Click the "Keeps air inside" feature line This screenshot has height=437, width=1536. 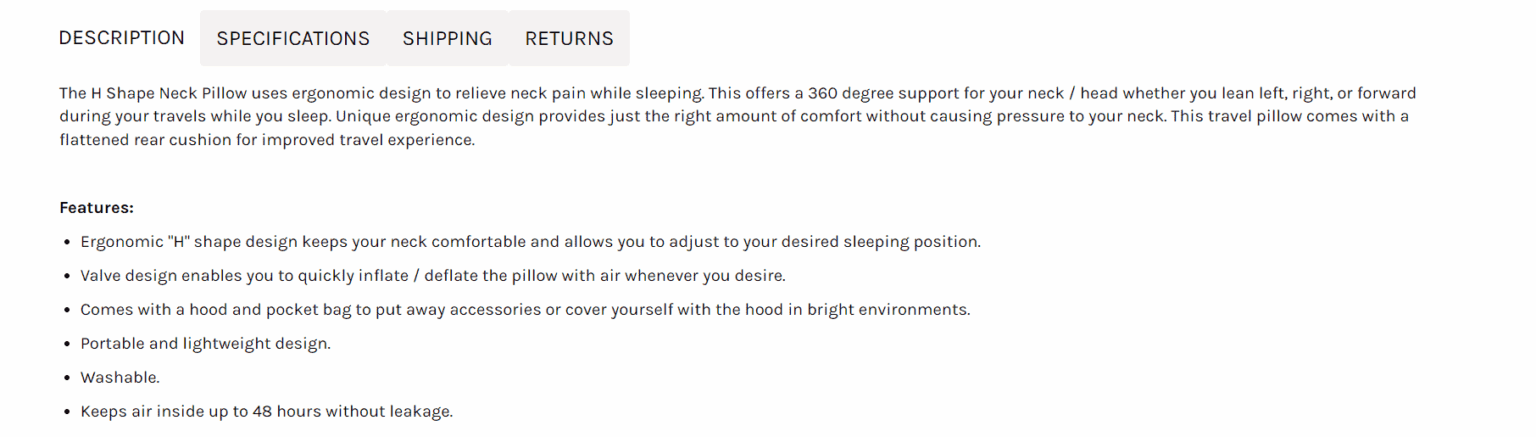[x=266, y=412]
